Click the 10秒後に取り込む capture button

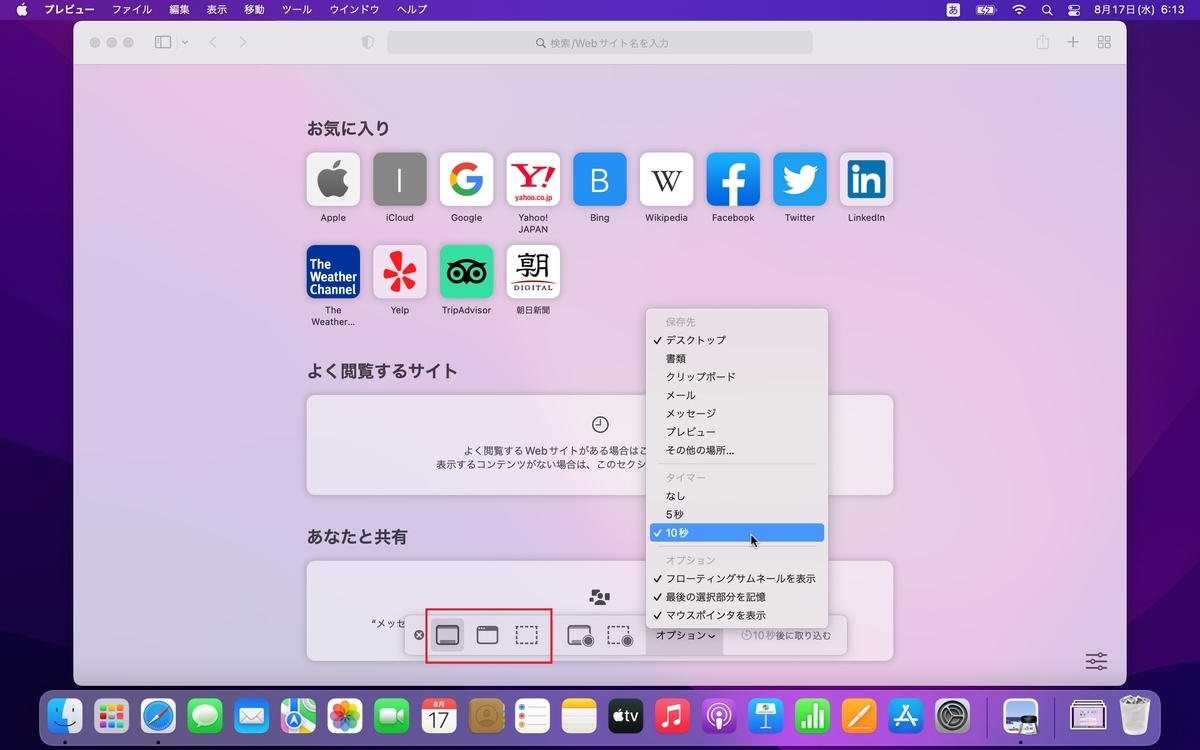[x=785, y=635]
